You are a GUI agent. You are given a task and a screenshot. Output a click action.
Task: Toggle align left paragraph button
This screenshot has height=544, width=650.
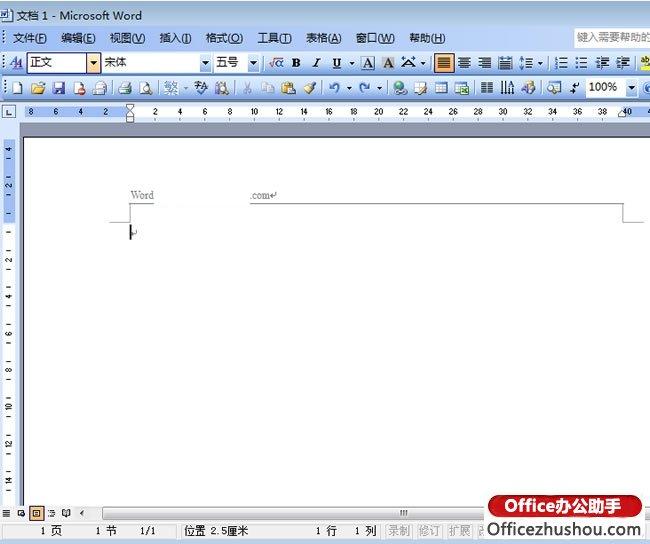(443, 63)
